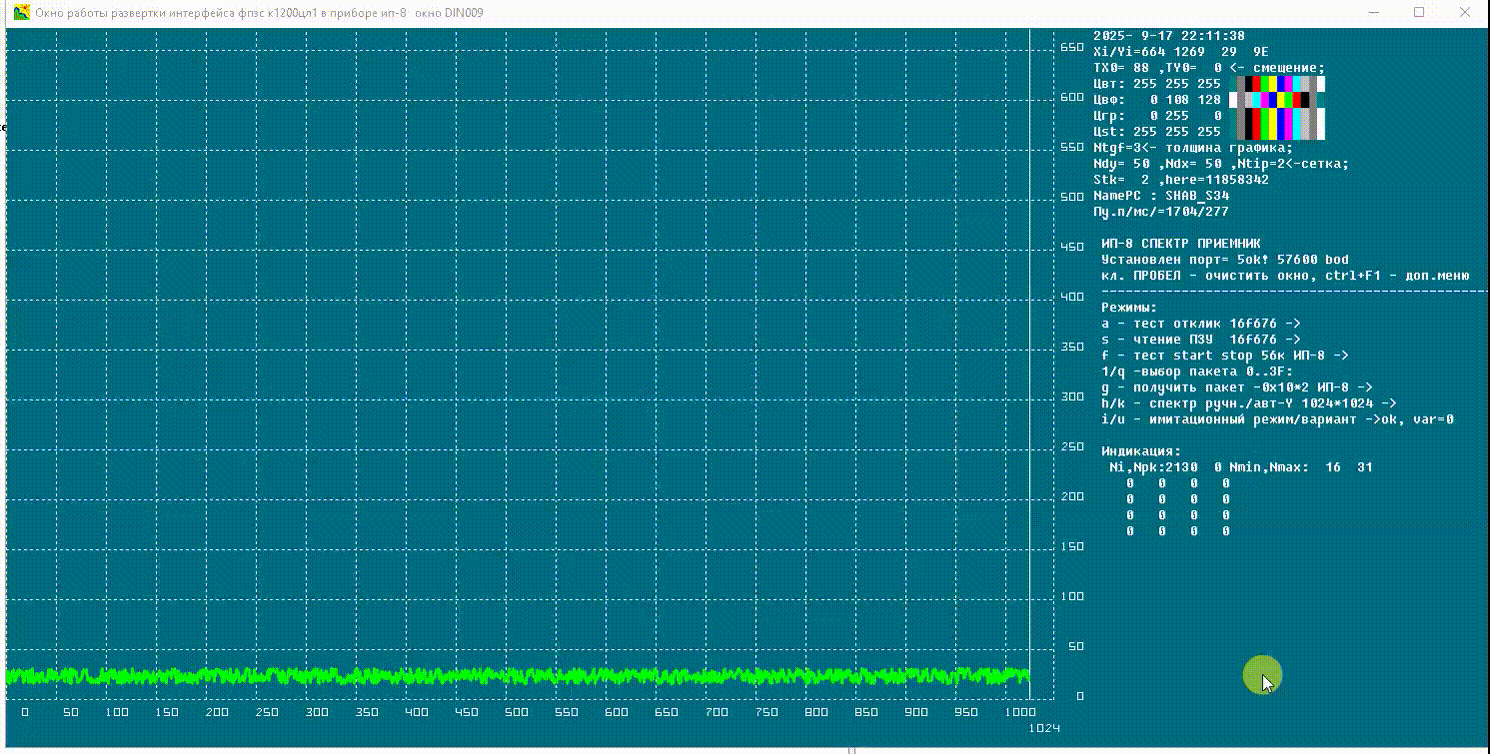1490x754 pixels.
Task: Select the 'g - получить пакет' mode line
Action: (1236, 387)
